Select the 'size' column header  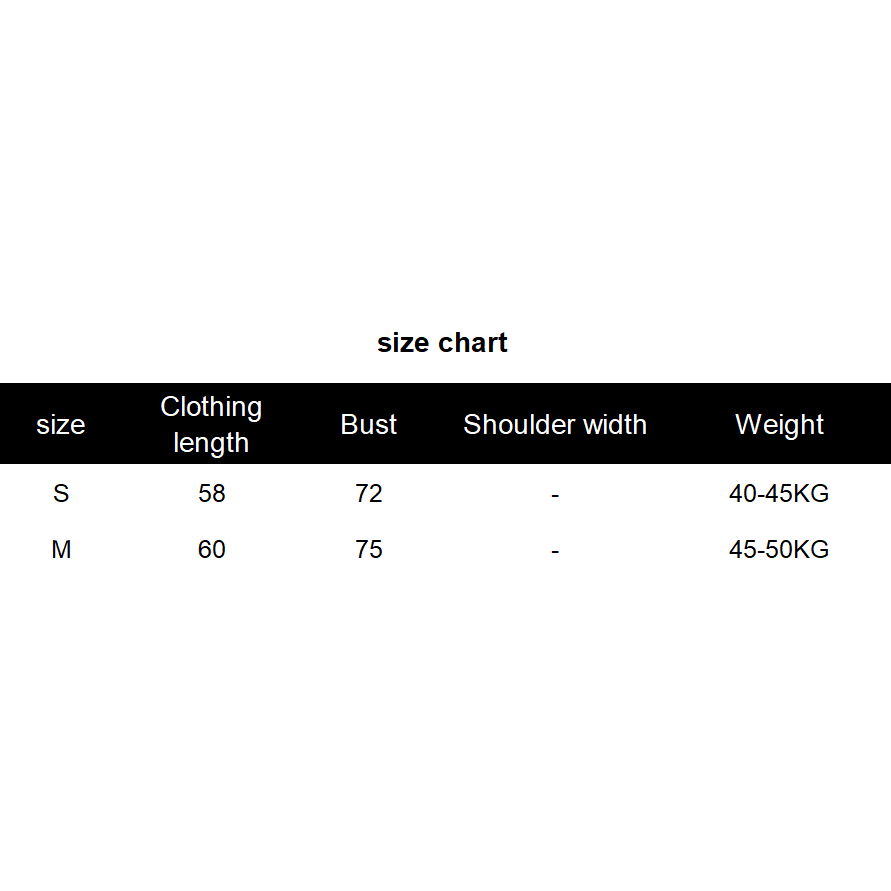(61, 424)
